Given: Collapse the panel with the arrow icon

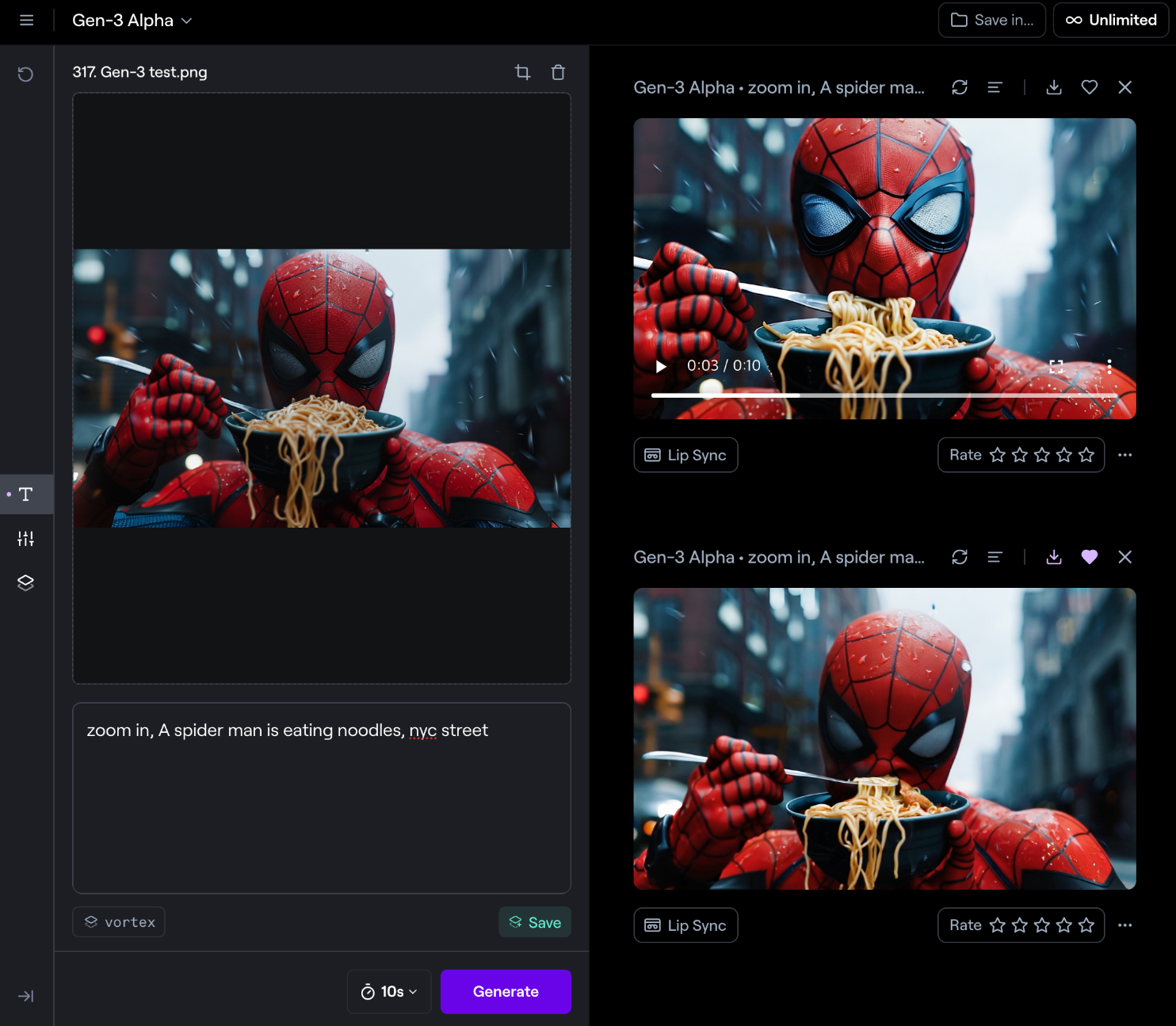Looking at the screenshot, I should (26, 996).
